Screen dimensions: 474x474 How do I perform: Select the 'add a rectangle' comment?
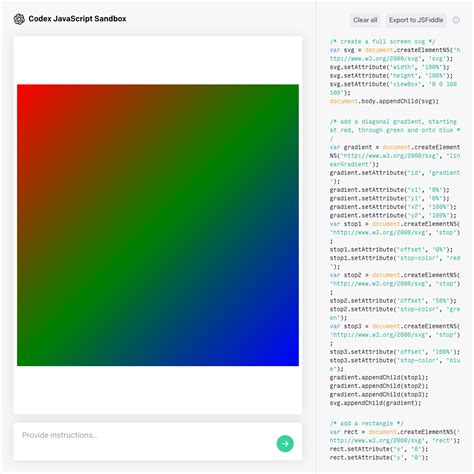click(367, 423)
